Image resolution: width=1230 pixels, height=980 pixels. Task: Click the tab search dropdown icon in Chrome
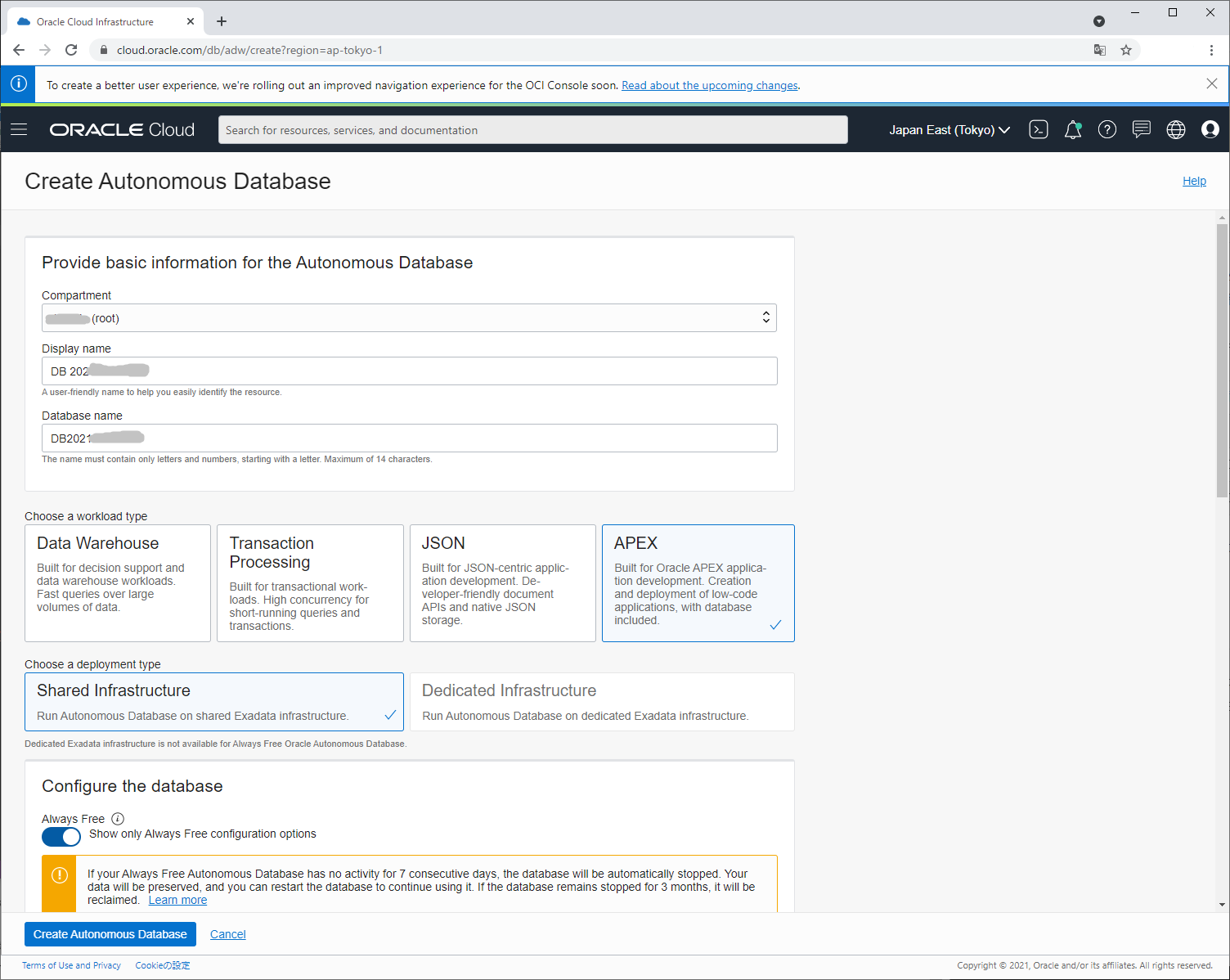1099,21
